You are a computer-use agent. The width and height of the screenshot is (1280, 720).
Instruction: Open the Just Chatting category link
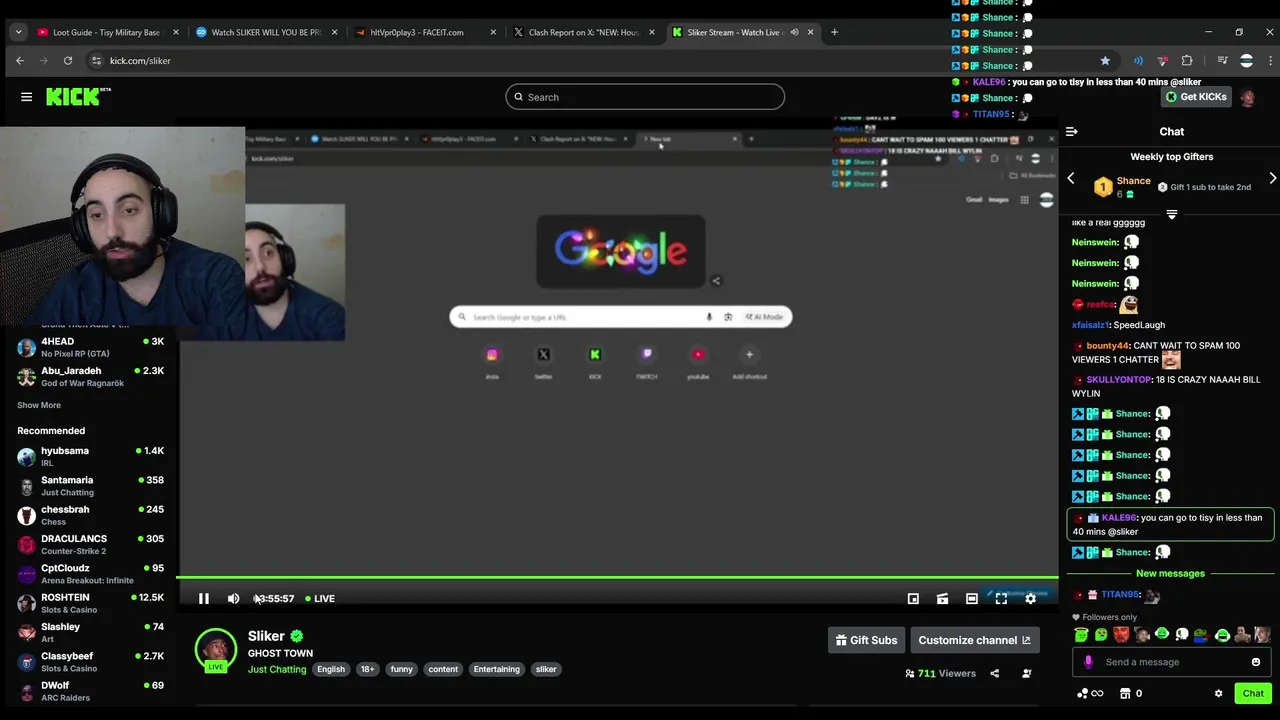click(x=277, y=669)
